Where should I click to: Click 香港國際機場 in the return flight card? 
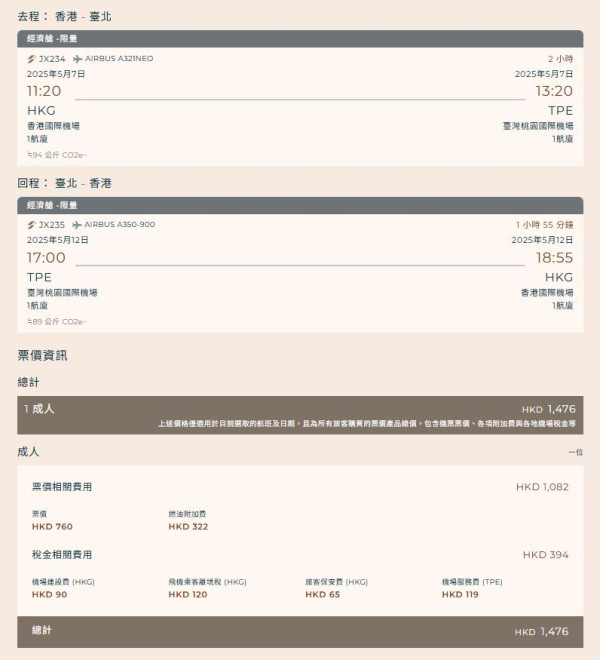click(547, 293)
